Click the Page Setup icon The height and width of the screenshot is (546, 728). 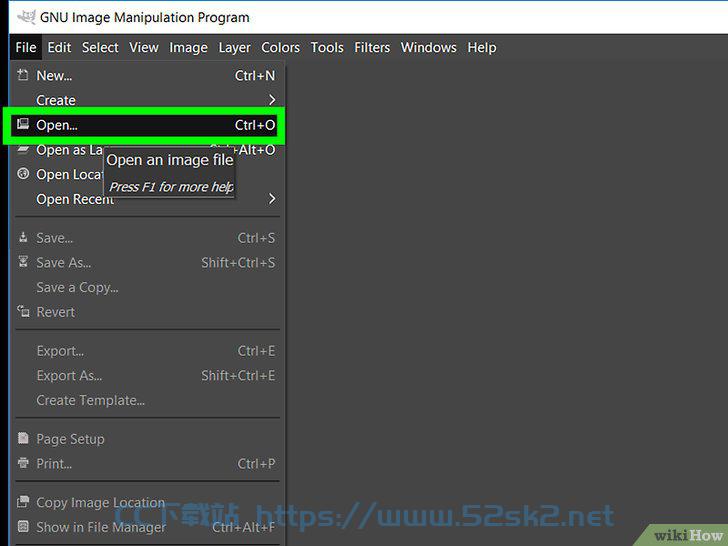click(23, 438)
